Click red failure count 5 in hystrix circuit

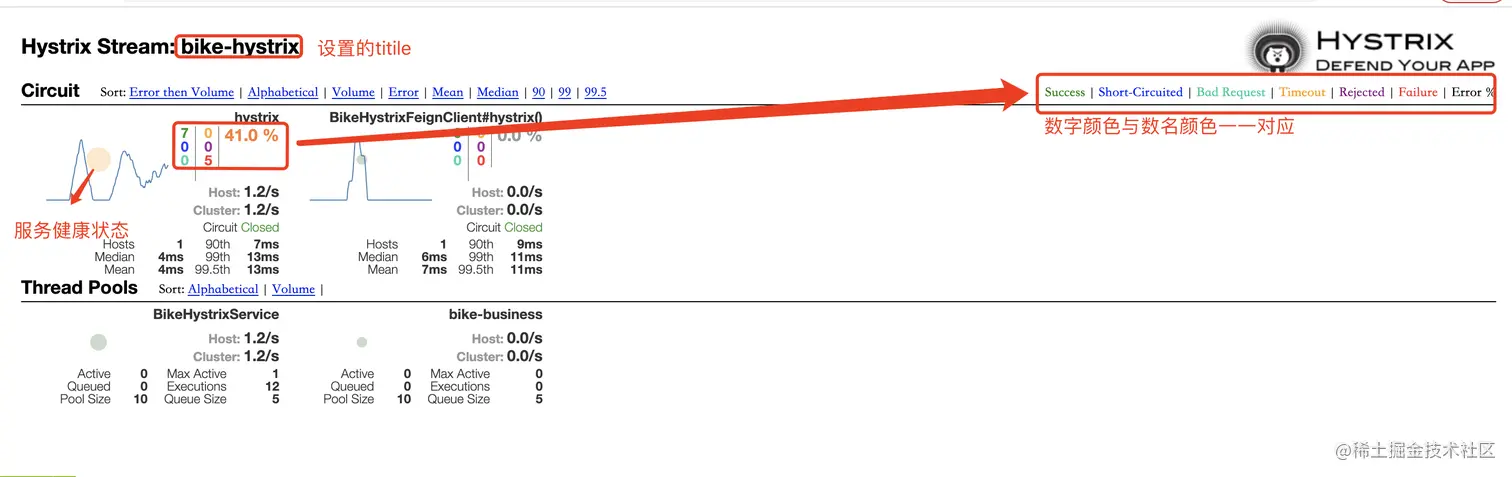pos(208,160)
